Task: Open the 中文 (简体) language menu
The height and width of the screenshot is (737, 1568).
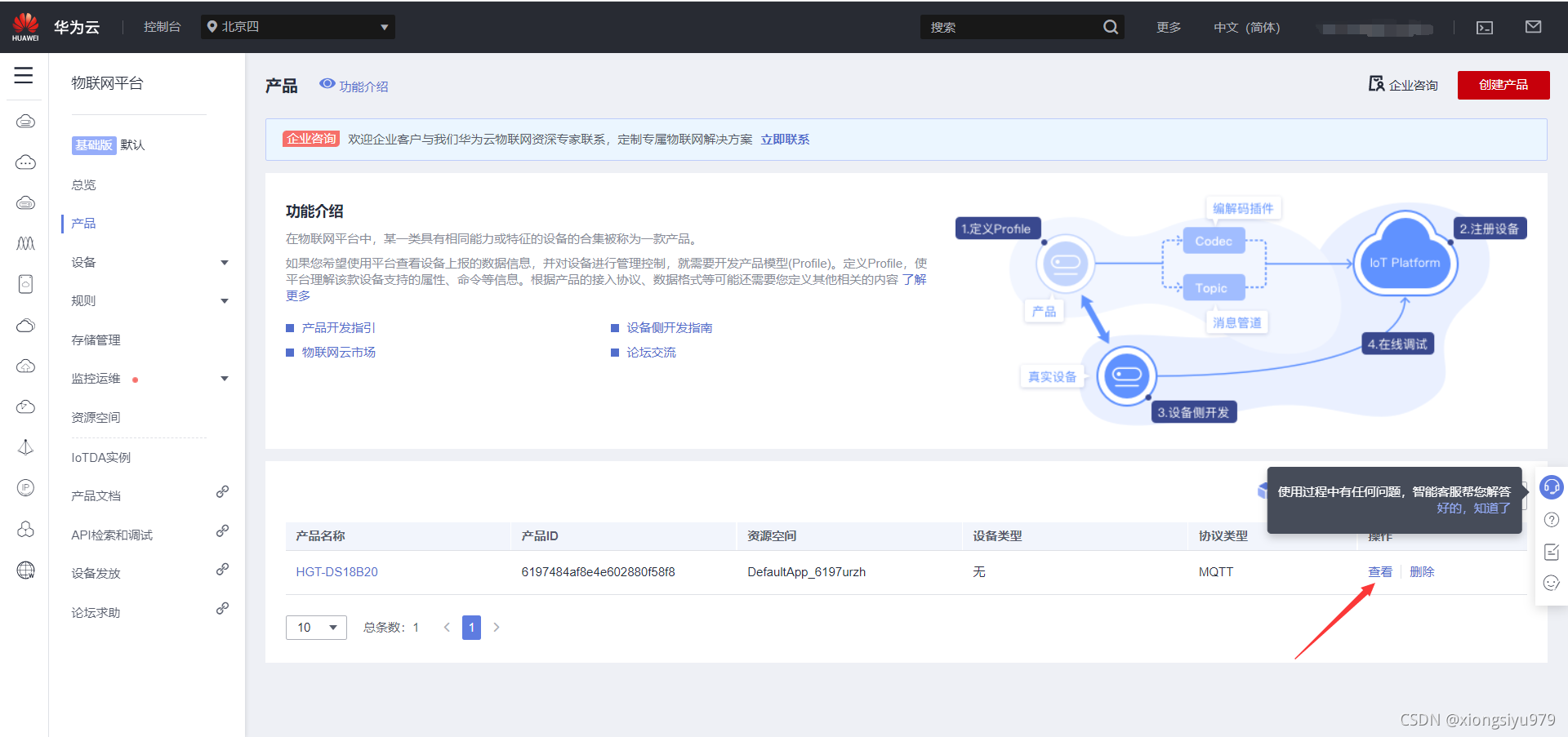Action: pos(1246,27)
